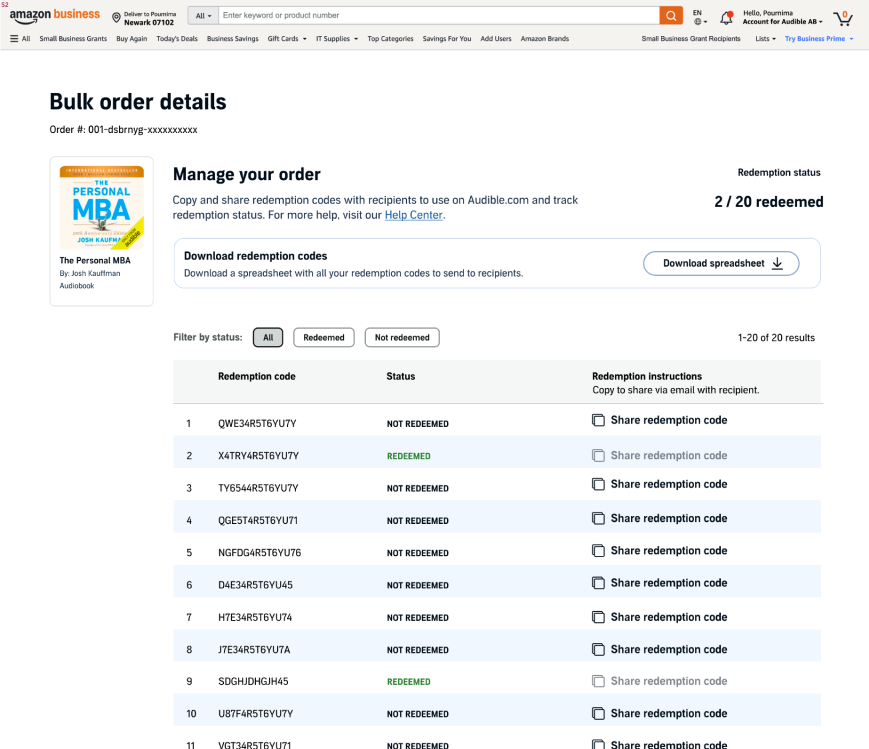Click the copy icon for code J7E34R5T6YU7A
The width and height of the screenshot is (869, 749).
click(598, 649)
